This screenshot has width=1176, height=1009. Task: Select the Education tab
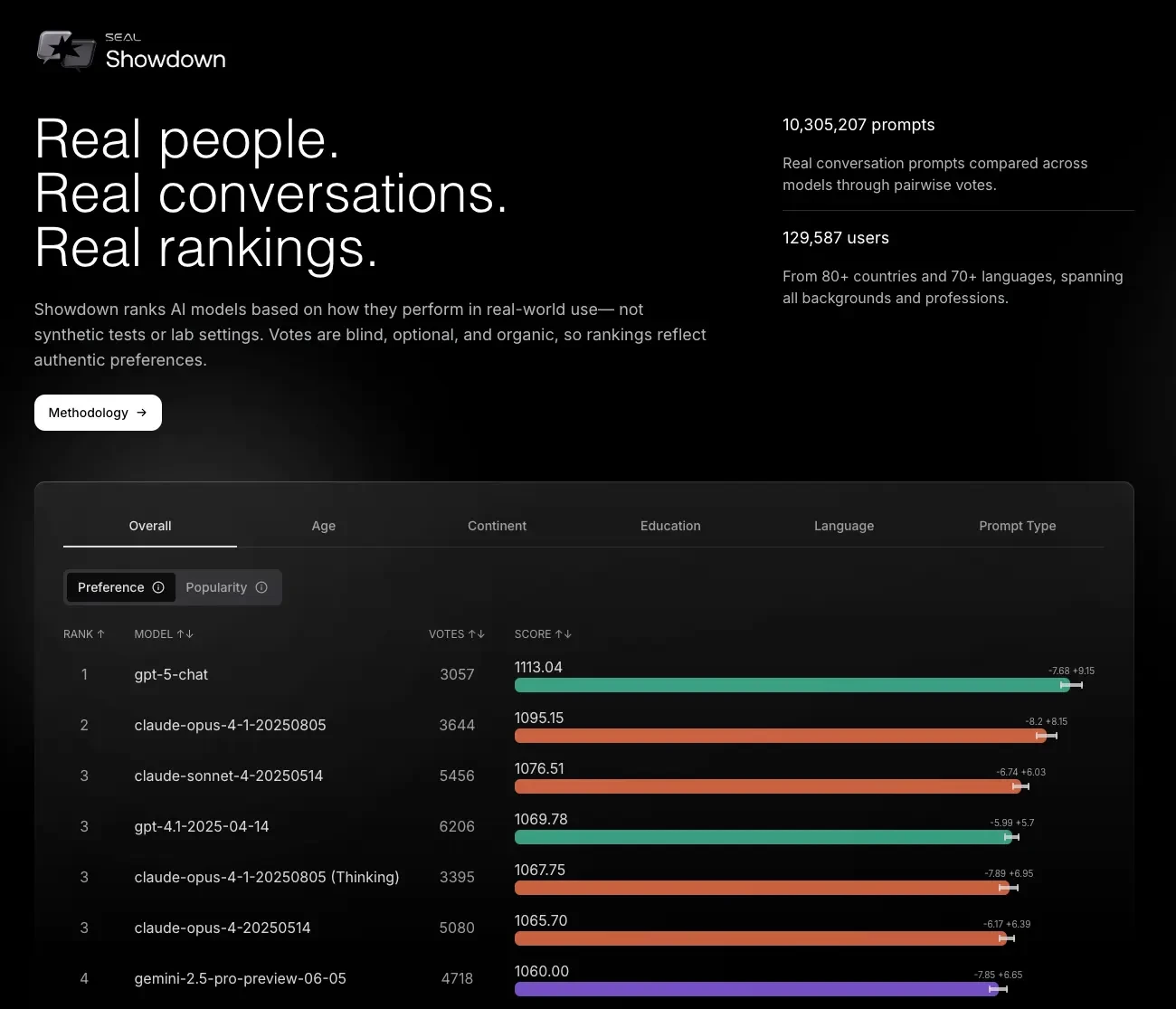tap(670, 526)
